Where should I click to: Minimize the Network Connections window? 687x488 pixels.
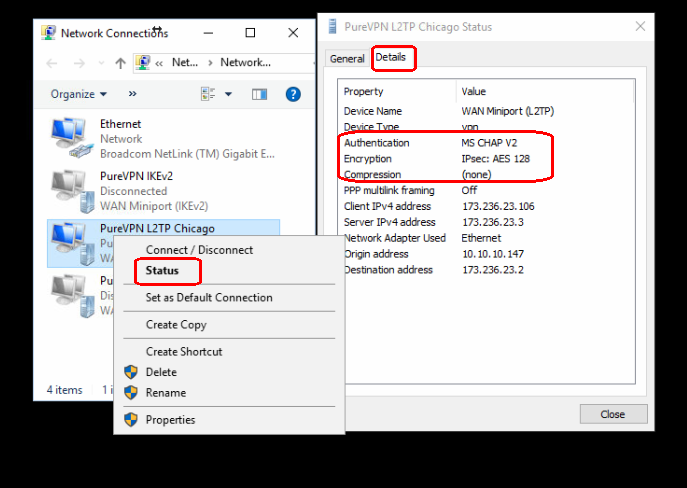click(x=208, y=33)
